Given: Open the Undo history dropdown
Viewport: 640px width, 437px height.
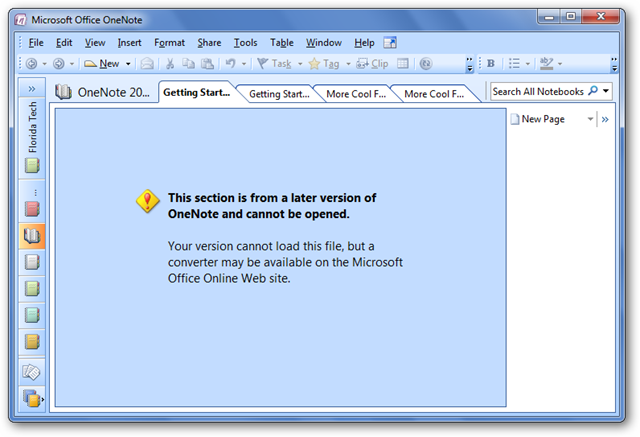Looking at the screenshot, I should [x=244, y=64].
